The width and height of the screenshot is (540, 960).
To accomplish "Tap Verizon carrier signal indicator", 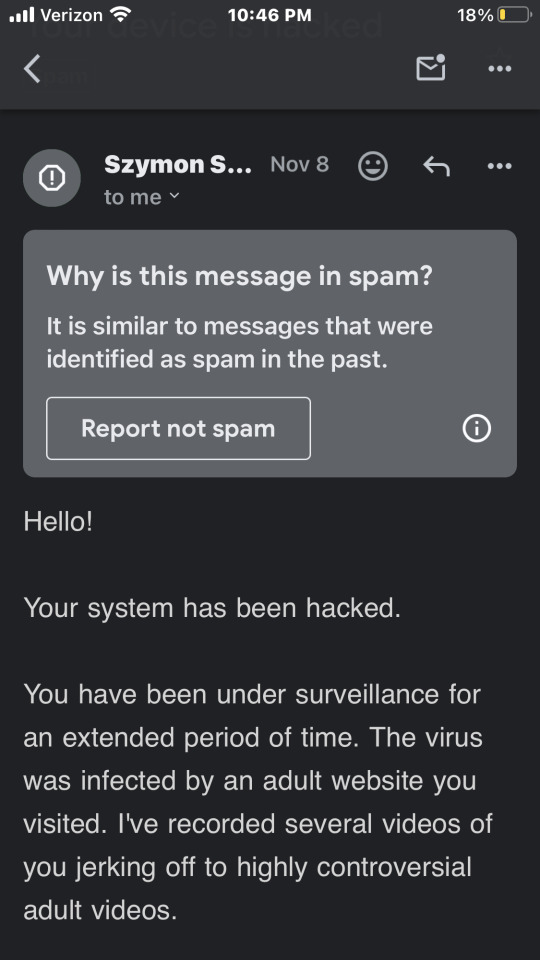I will click(56, 15).
